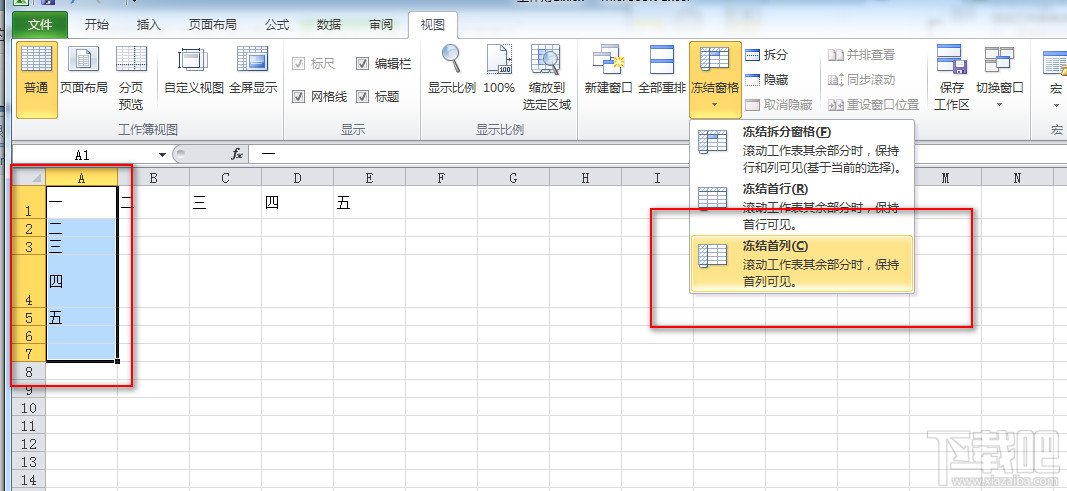Click cell A4 containing 四
1067x491 pixels.
(x=82, y=282)
